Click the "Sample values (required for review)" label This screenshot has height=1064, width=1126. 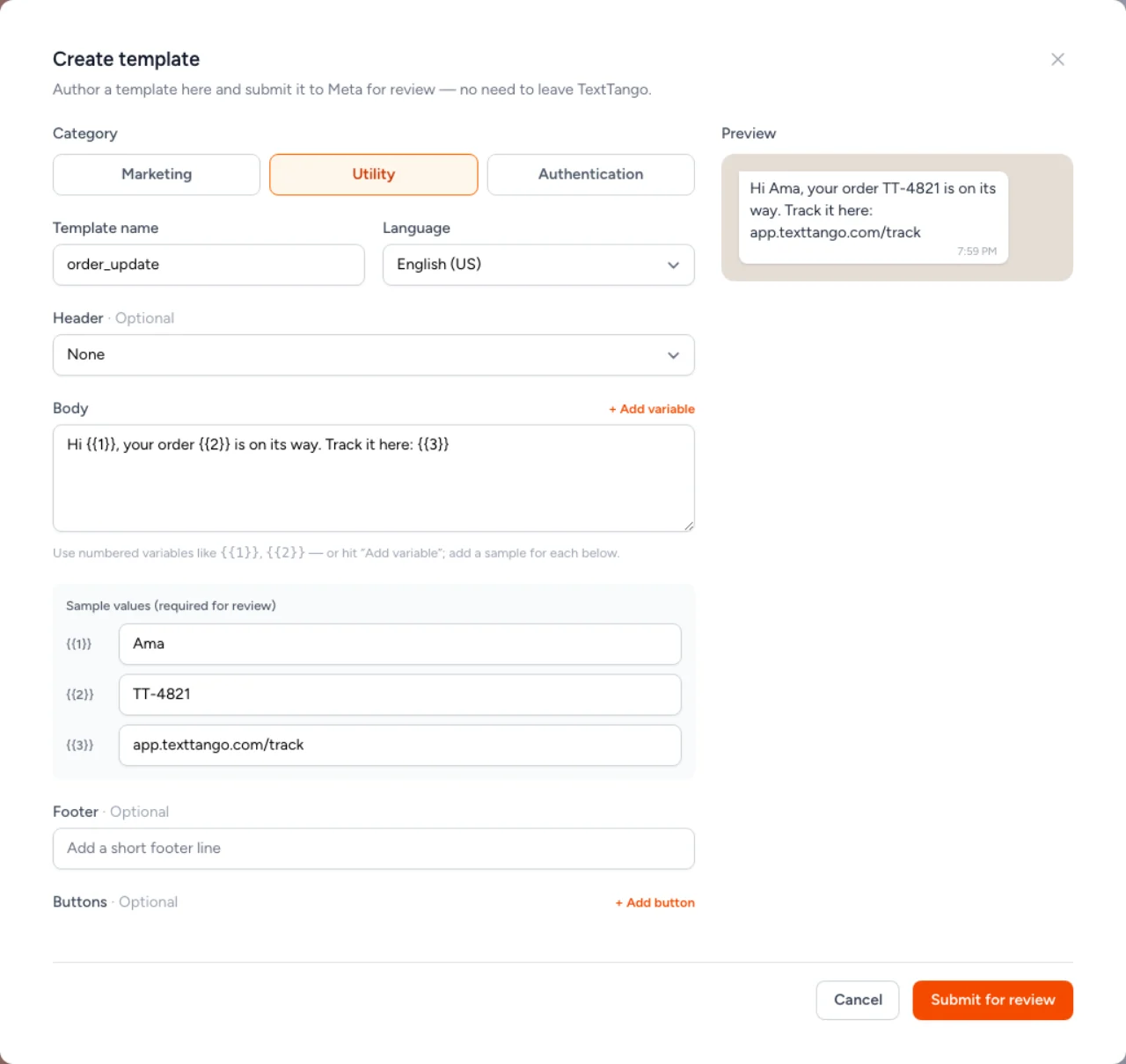171,606
